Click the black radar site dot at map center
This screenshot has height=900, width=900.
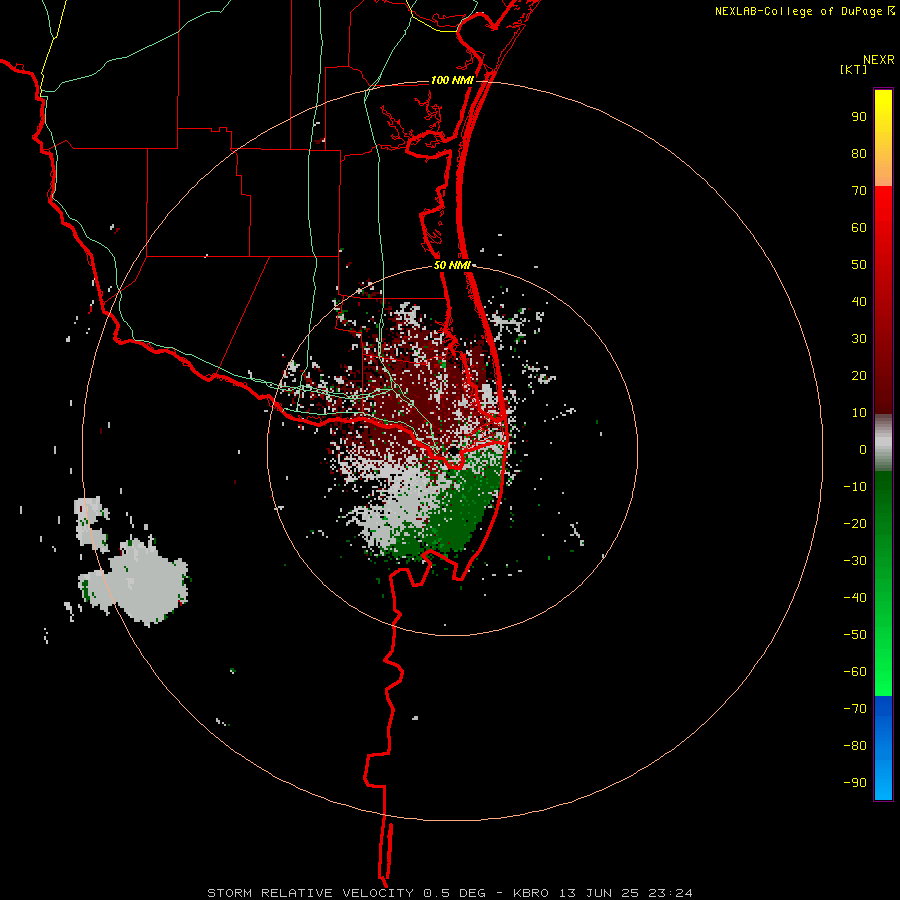pyautogui.click(x=453, y=451)
